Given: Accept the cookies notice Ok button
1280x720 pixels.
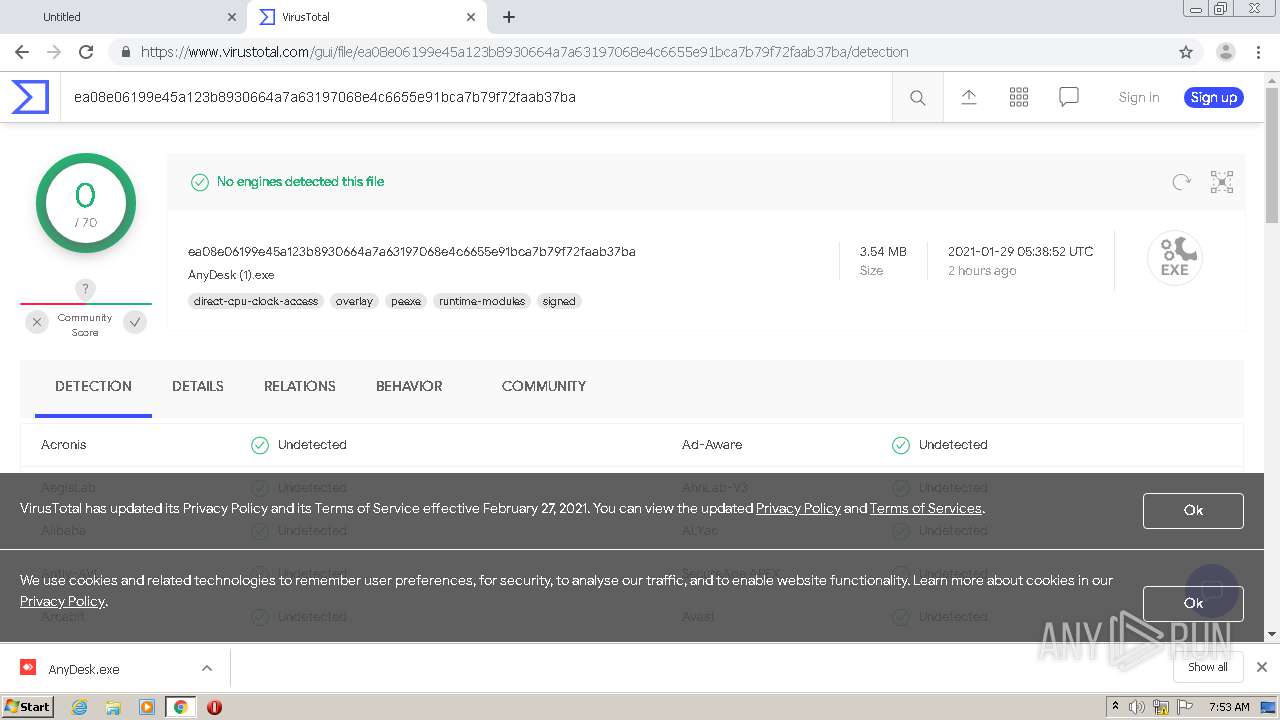Looking at the screenshot, I should pos(1193,603).
